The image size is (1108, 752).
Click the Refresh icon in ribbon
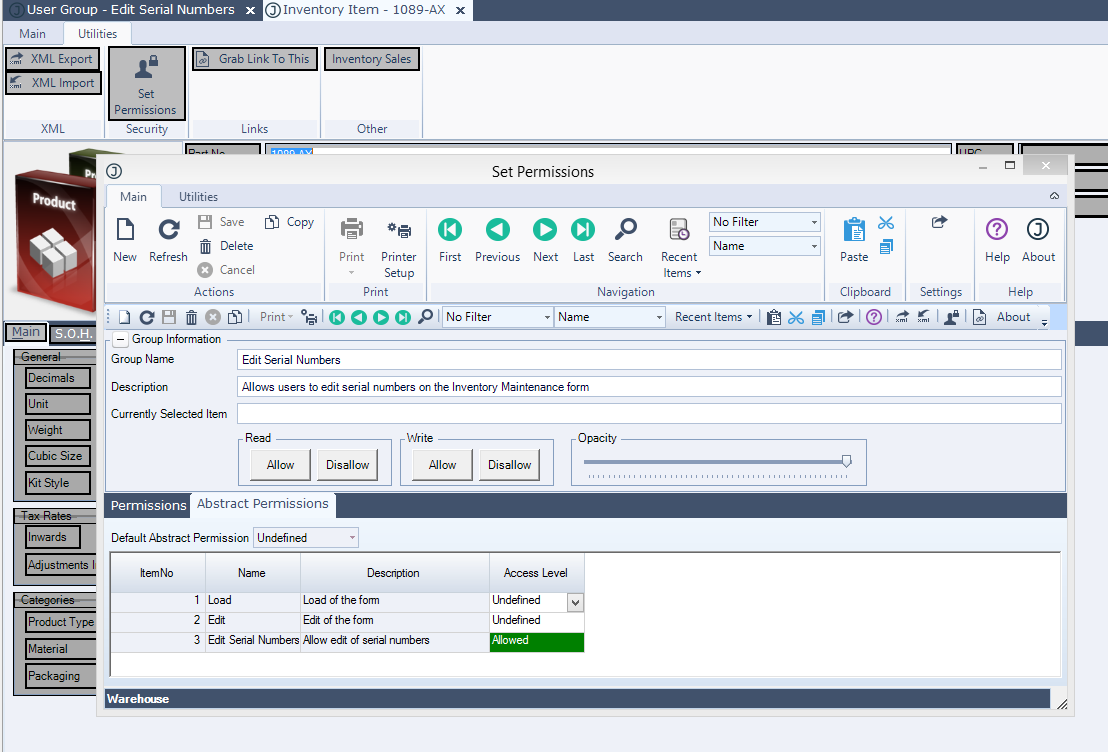point(168,232)
